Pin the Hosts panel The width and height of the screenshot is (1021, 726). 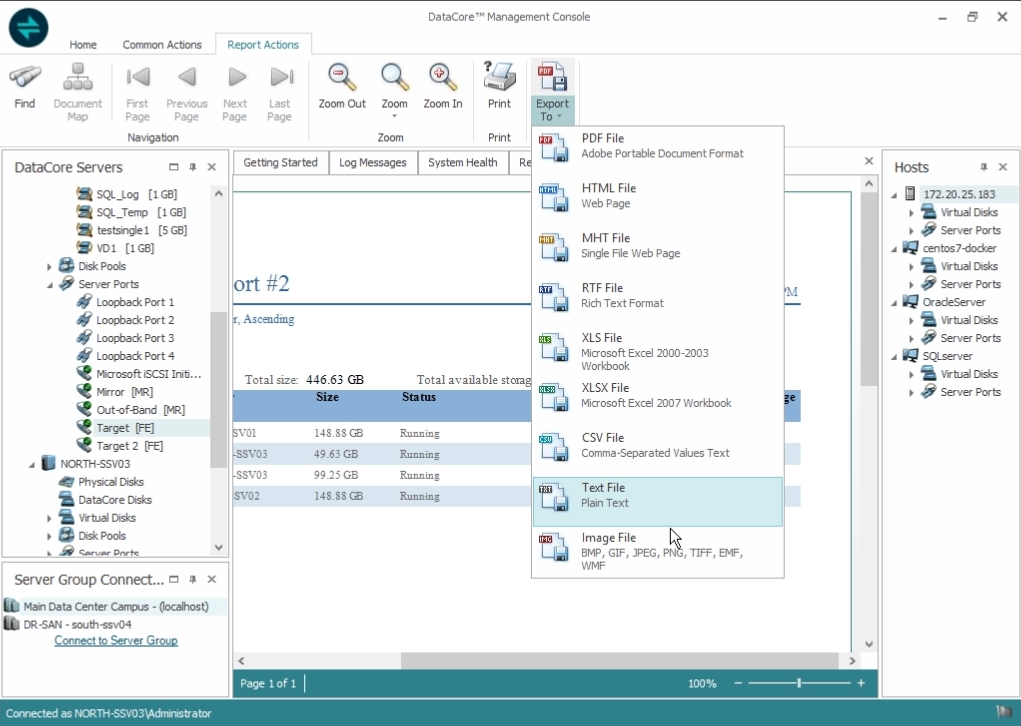click(x=983, y=167)
